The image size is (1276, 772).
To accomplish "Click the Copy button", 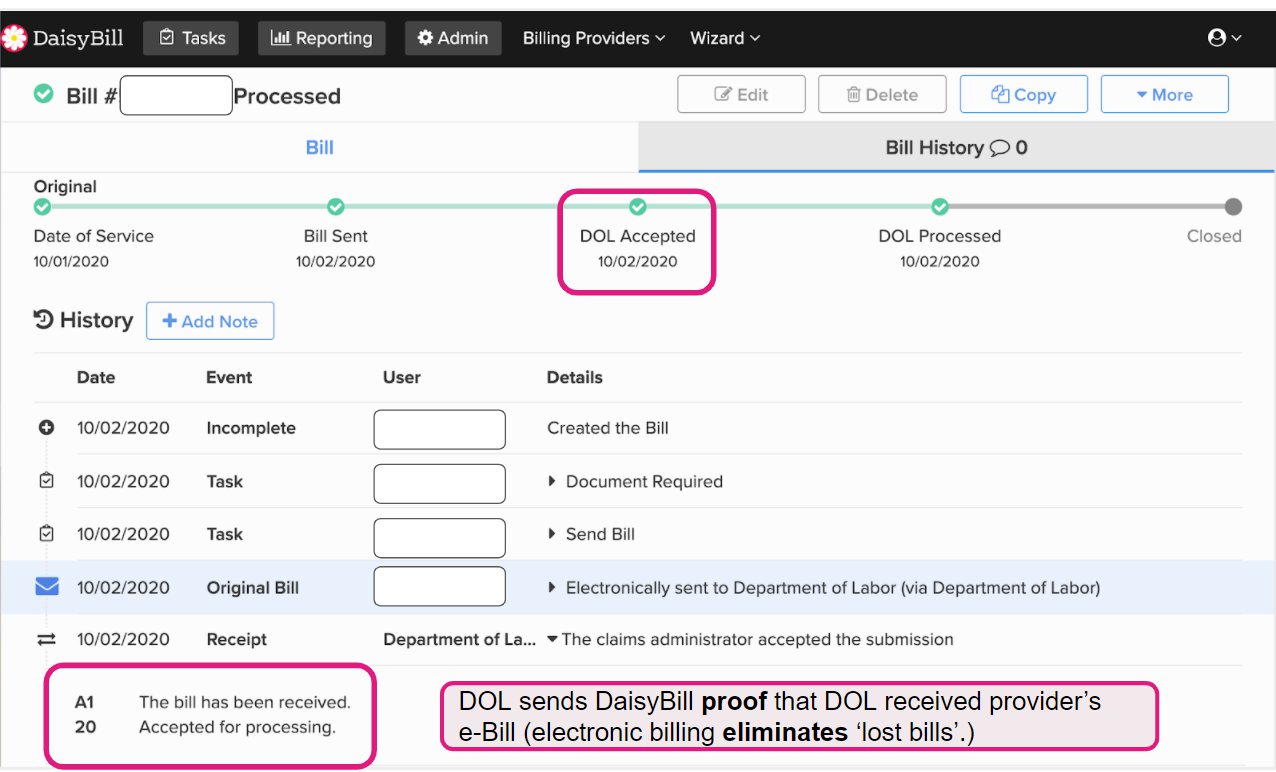I will 1023,95.
